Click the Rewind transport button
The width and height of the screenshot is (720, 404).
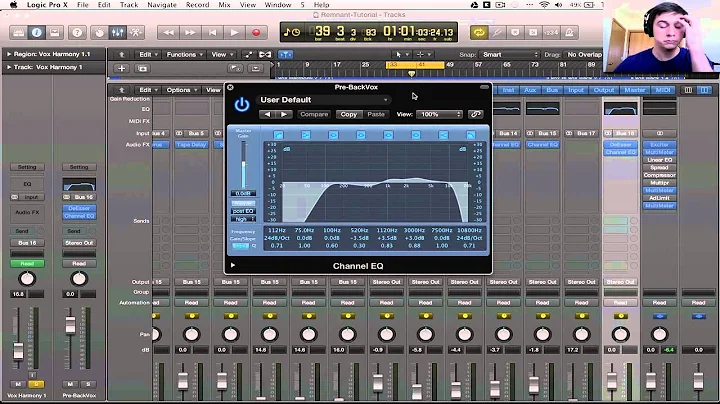169,33
